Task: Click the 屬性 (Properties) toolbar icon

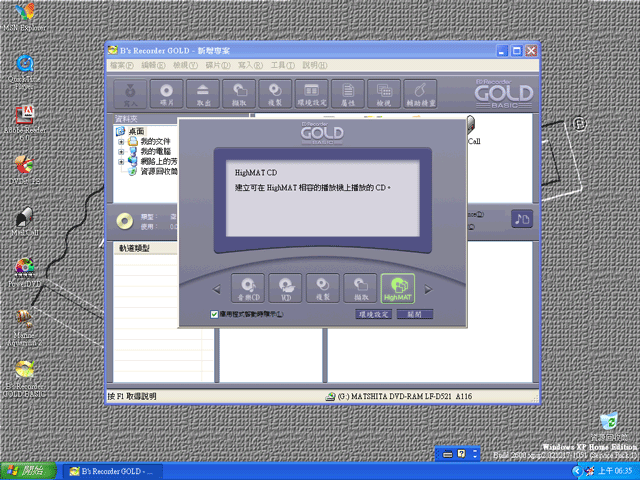Action: click(348, 94)
